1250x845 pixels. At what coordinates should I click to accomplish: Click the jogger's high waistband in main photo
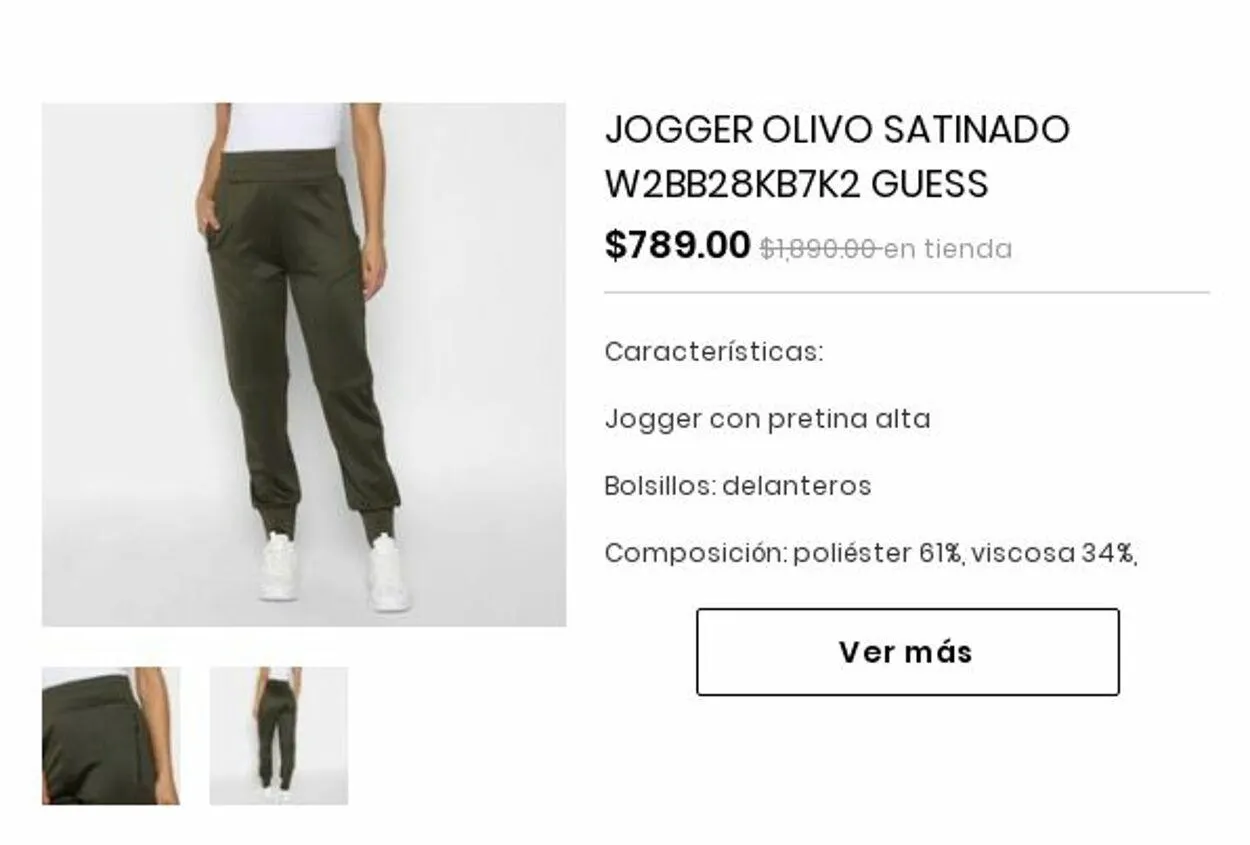point(284,166)
